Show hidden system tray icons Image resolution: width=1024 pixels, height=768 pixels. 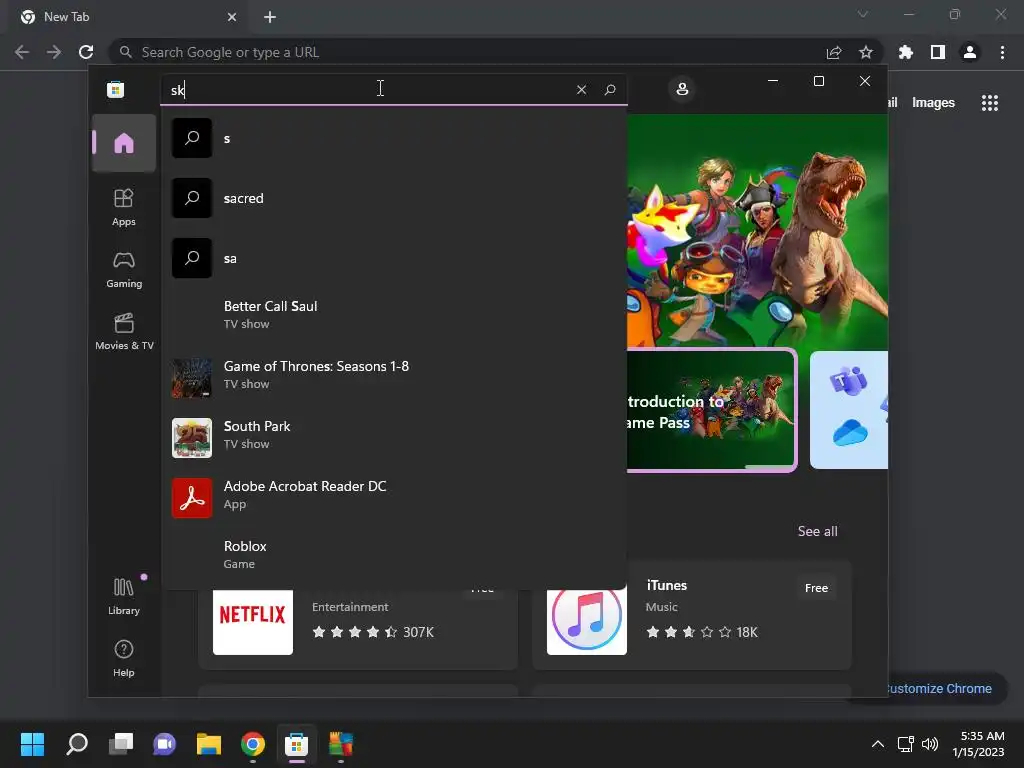(x=878, y=744)
